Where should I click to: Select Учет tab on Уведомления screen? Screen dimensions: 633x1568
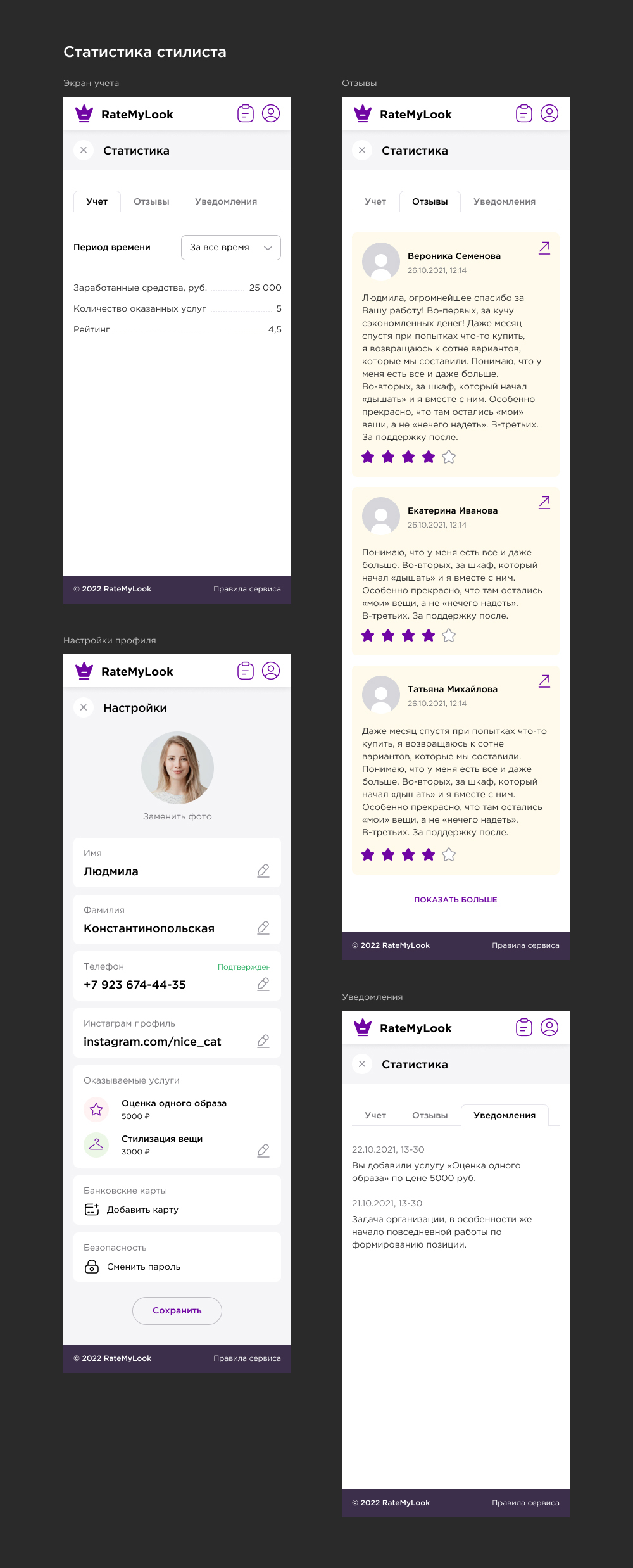click(x=375, y=1115)
